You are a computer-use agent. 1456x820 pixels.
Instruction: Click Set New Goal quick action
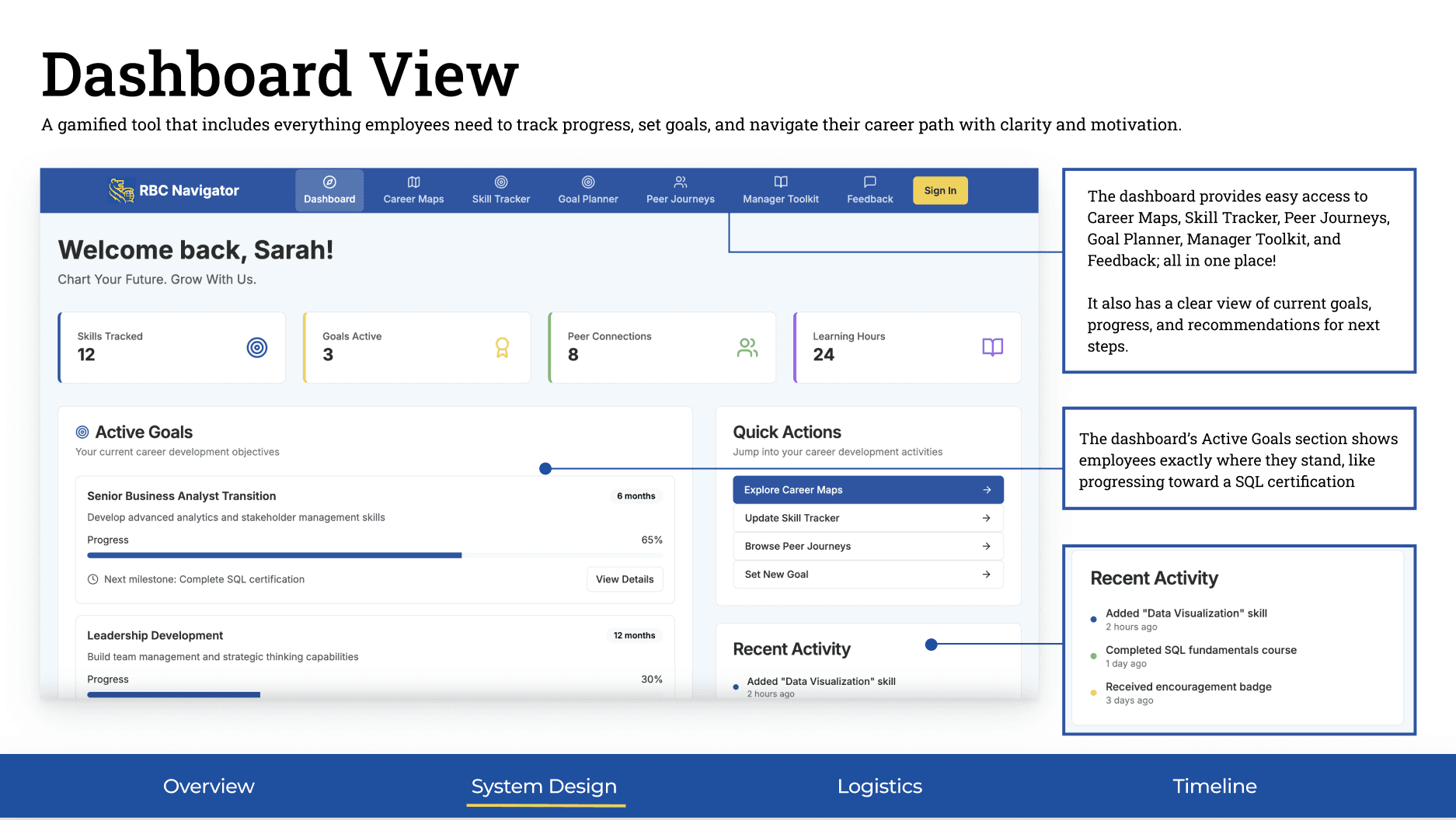[x=868, y=575]
